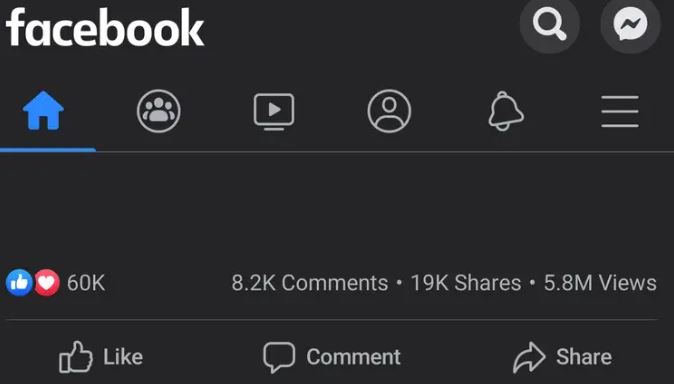The width and height of the screenshot is (674, 384).
Task: Switch to the Watch video tab
Action: click(274, 111)
